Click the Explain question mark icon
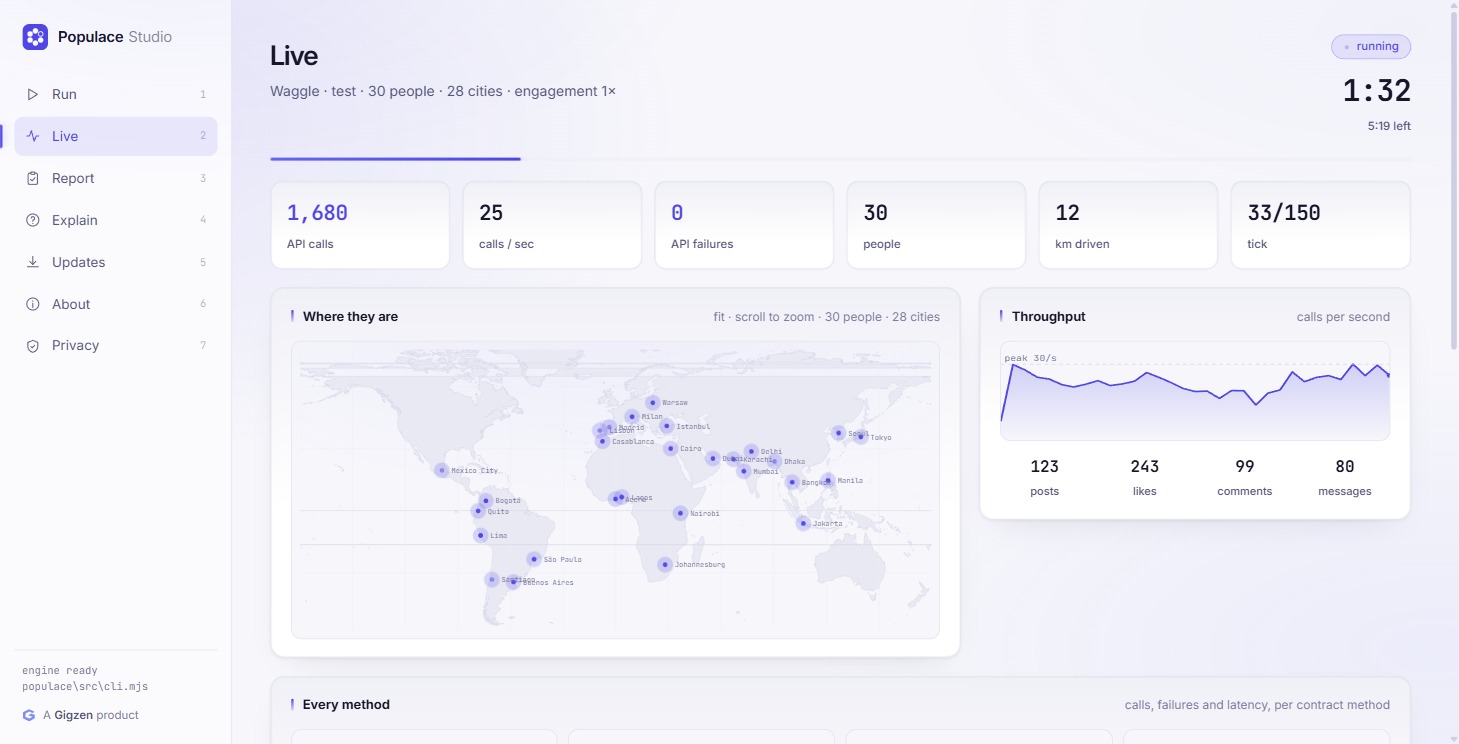Image resolution: width=1459 pixels, height=744 pixels. click(x=33, y=220)
